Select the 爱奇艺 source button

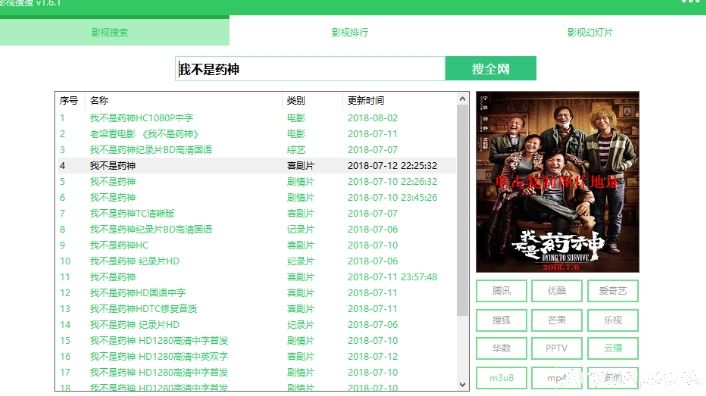click(x=613, y=291)
